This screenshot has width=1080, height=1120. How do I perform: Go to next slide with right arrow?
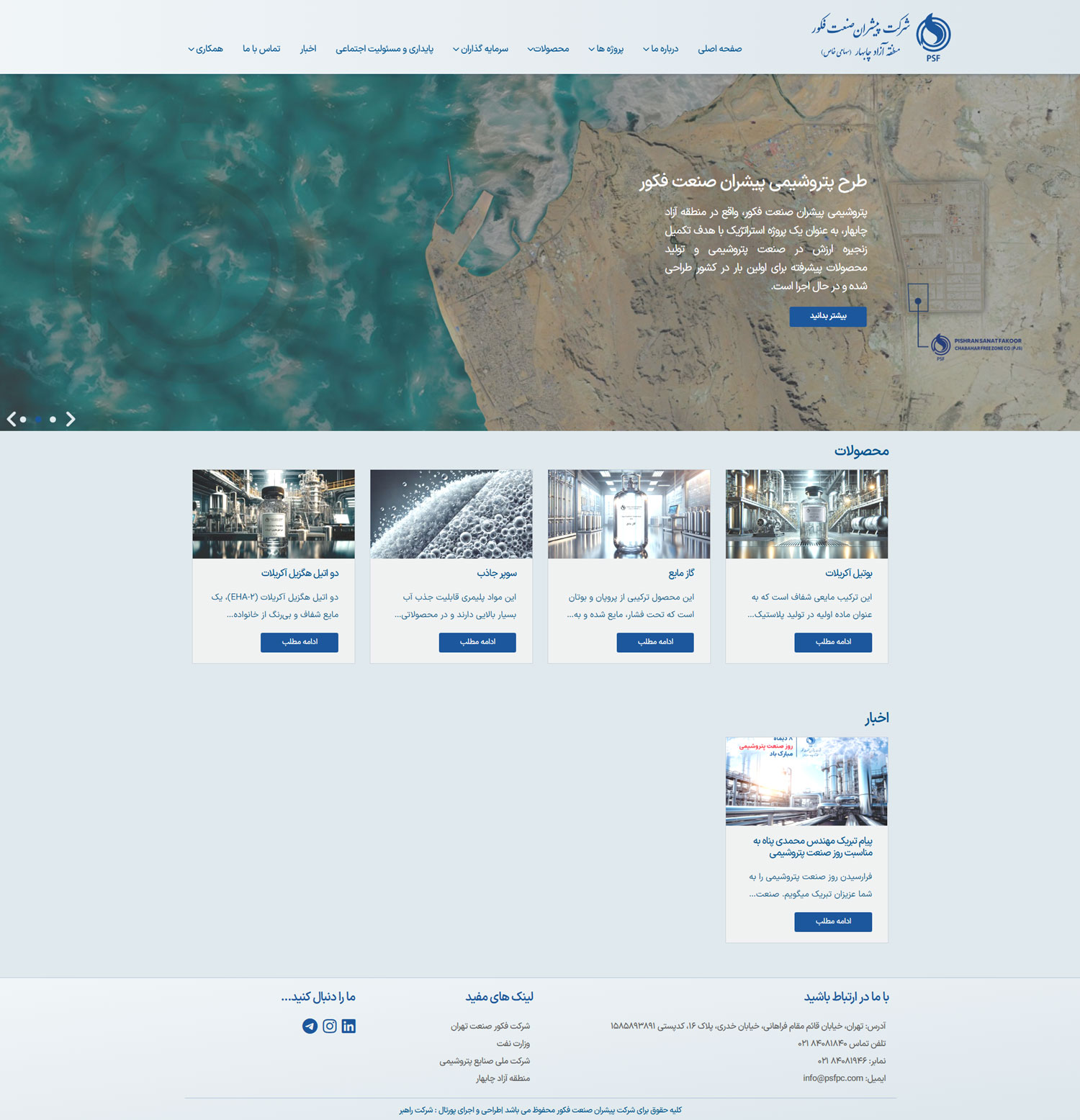pos(71,419)
